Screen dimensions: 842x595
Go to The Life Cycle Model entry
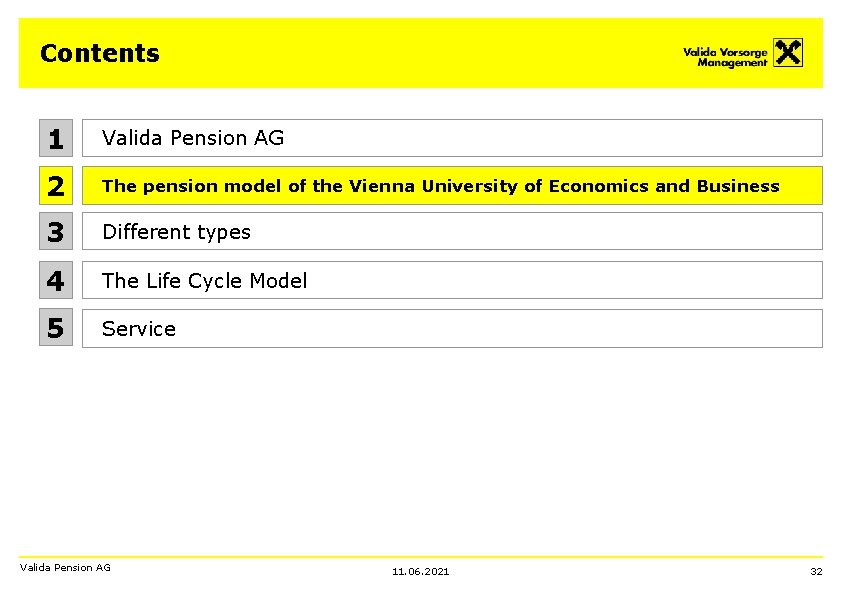[452, 280]
